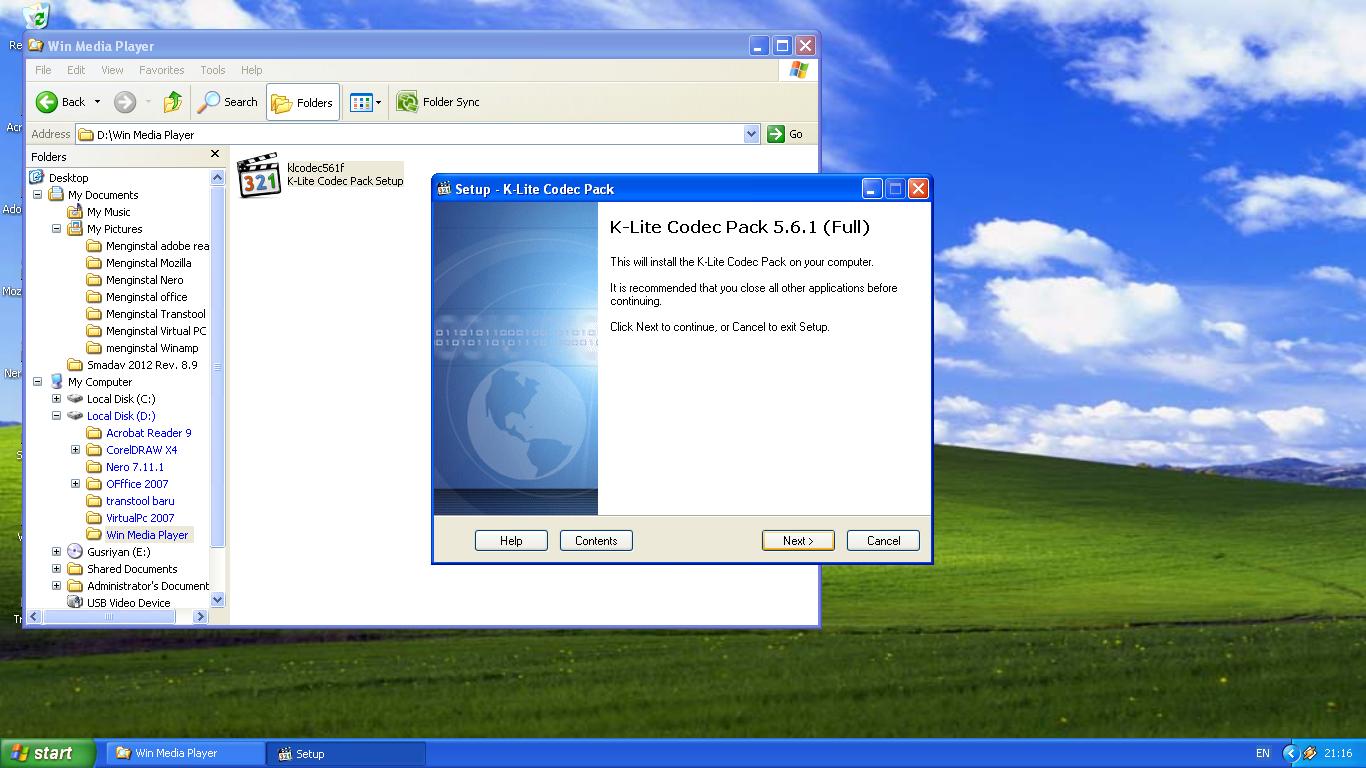Viewport: 1366px width, 768px height.
Task: Open the Search pane
Action: tap(228, 102)
